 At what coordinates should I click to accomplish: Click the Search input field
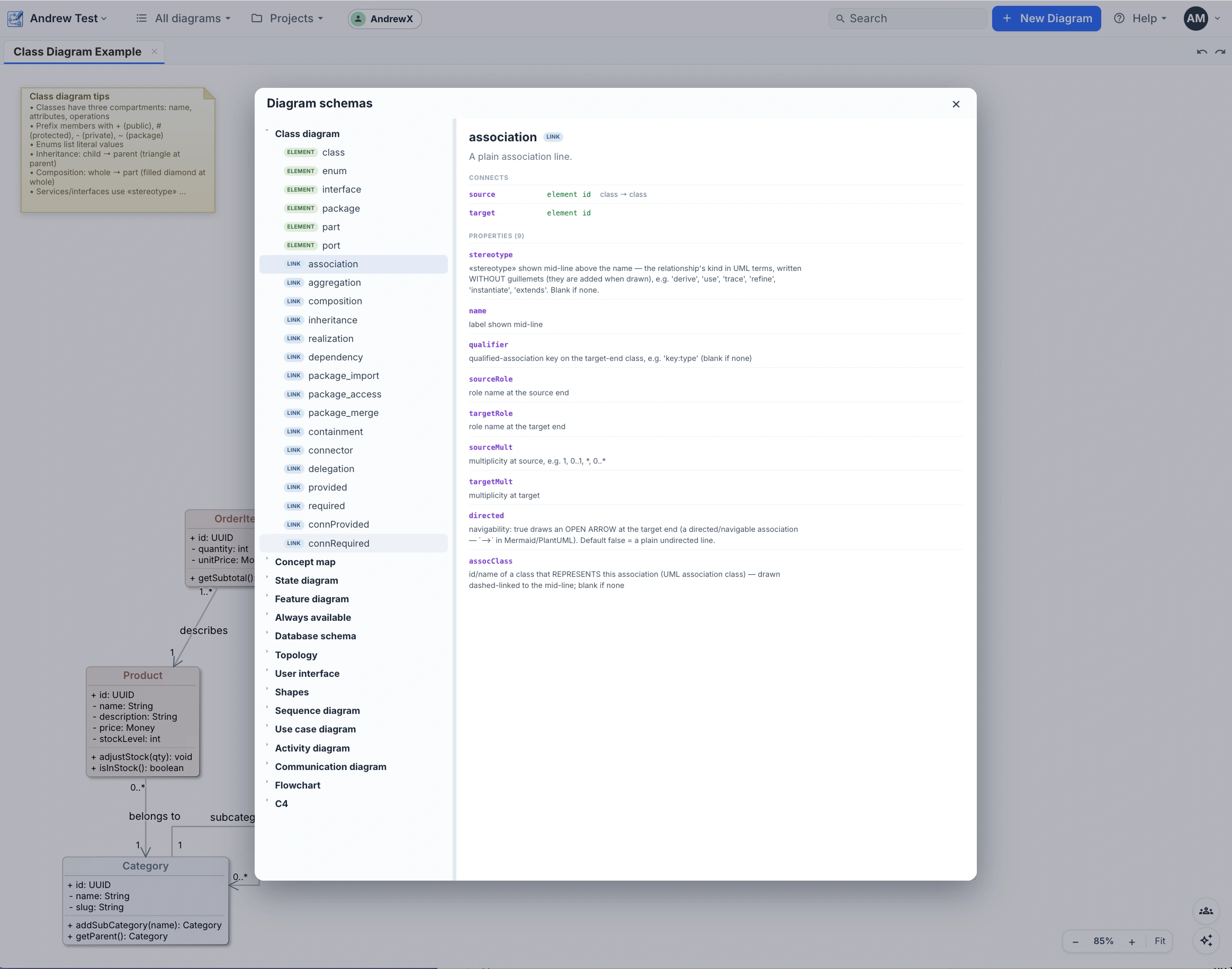click(907, 19)
